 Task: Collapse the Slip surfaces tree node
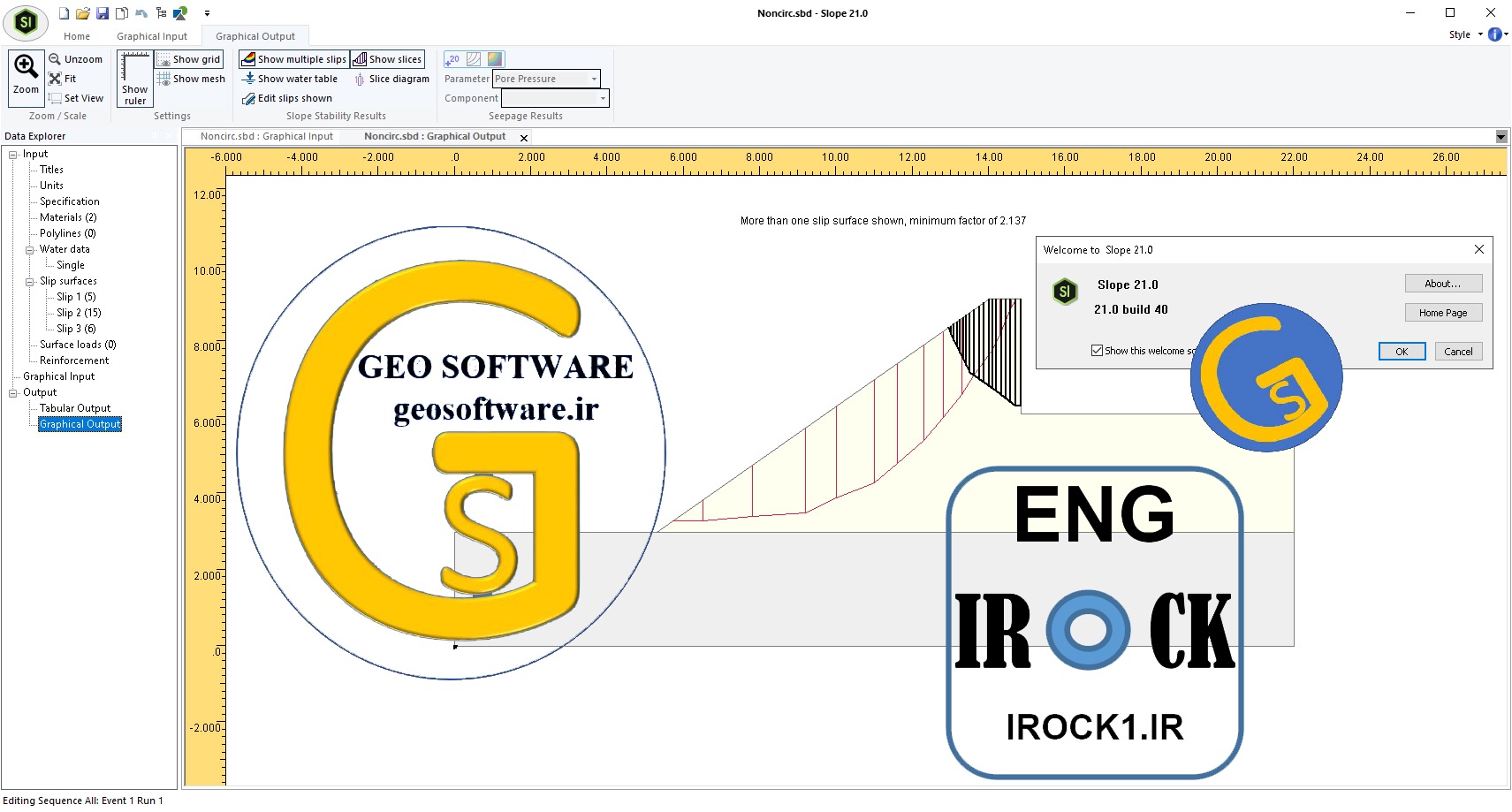pos(29,282)
